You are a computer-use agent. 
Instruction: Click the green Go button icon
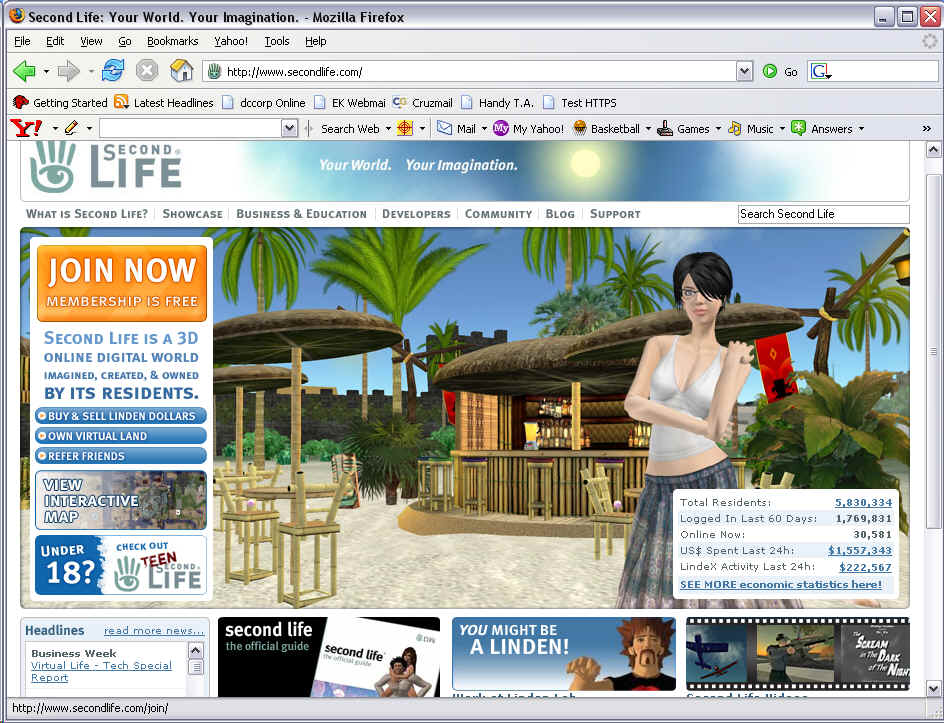click(x=770, y=71)
